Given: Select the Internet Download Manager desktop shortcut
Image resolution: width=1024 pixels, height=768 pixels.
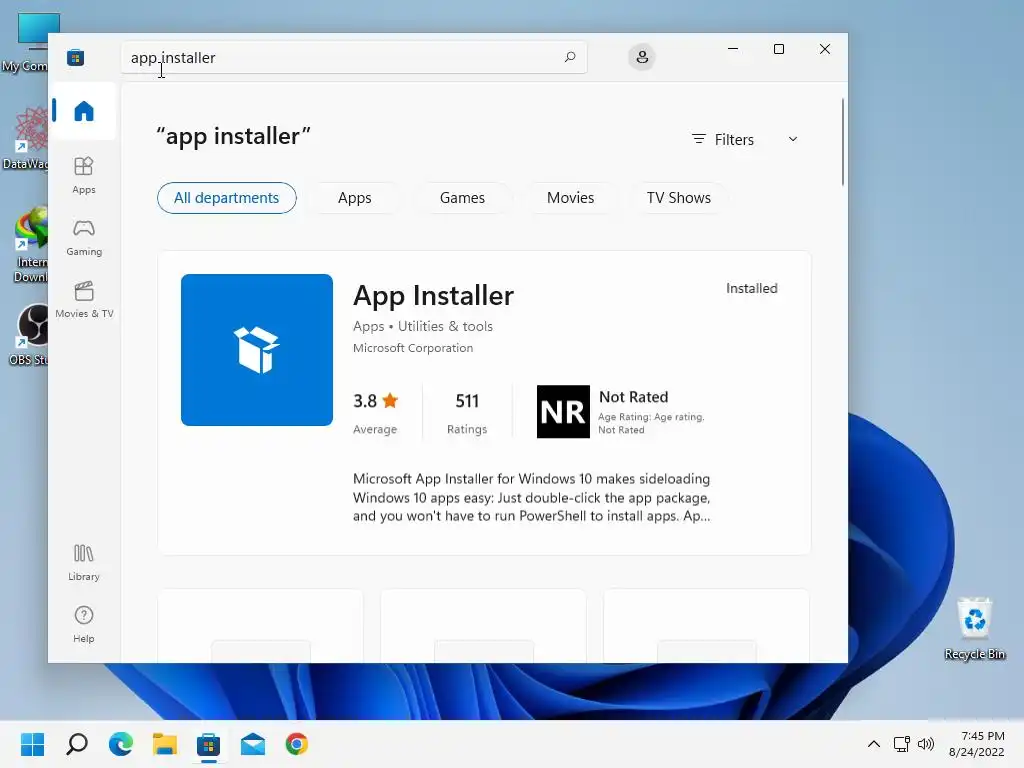Looking at the screenshot, I should 30,245.
